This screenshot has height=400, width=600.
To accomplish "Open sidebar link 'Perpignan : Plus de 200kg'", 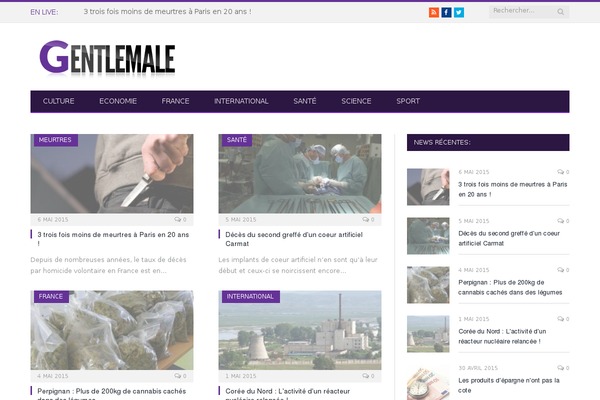I will coord(510,287).
